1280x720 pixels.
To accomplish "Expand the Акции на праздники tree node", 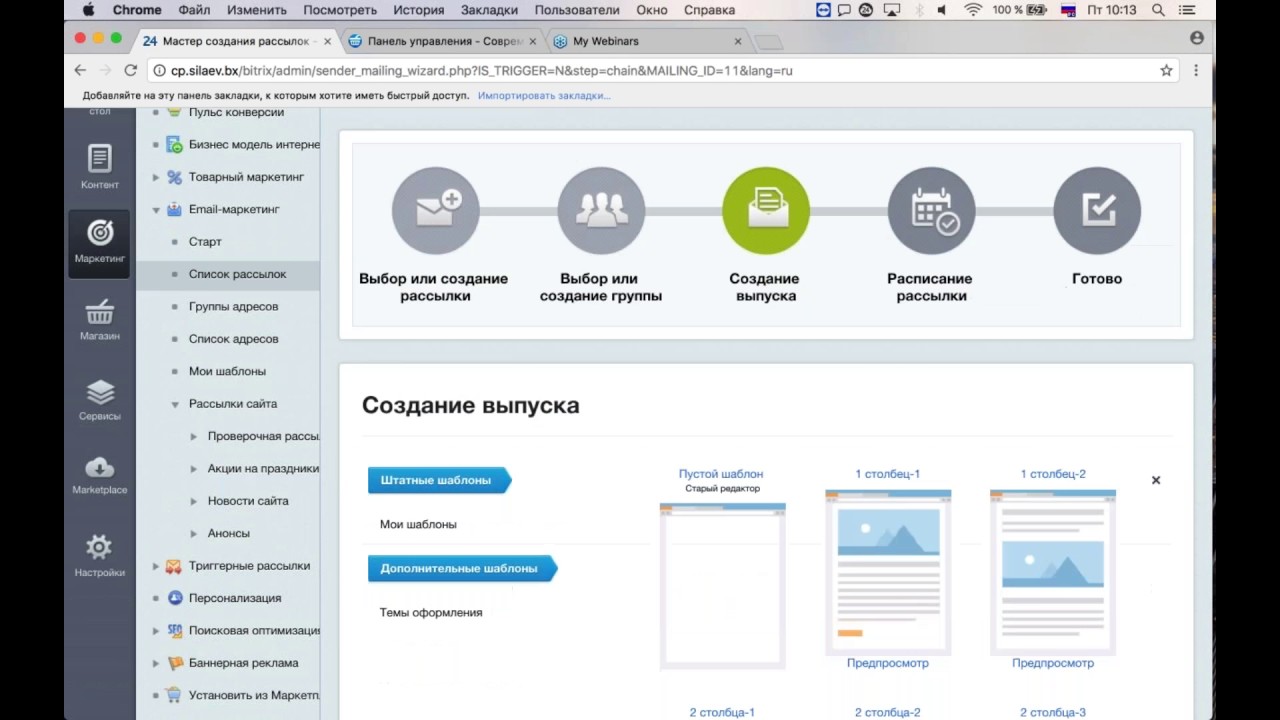I will coord(194,469).
